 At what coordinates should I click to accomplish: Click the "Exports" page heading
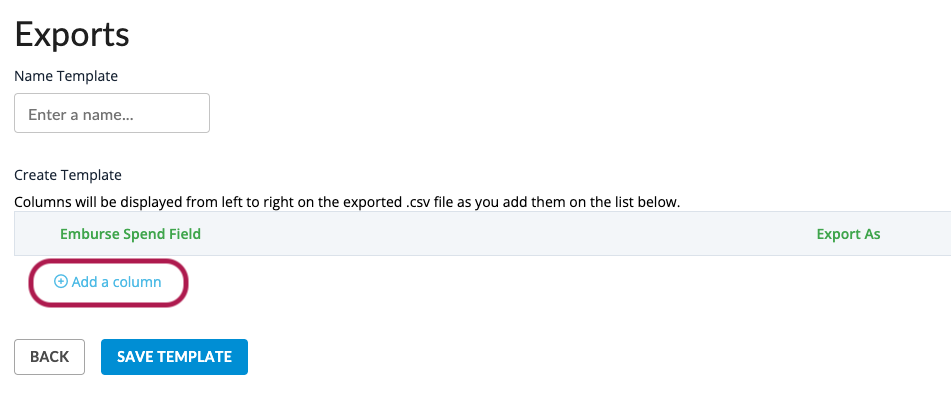(72, 34)
